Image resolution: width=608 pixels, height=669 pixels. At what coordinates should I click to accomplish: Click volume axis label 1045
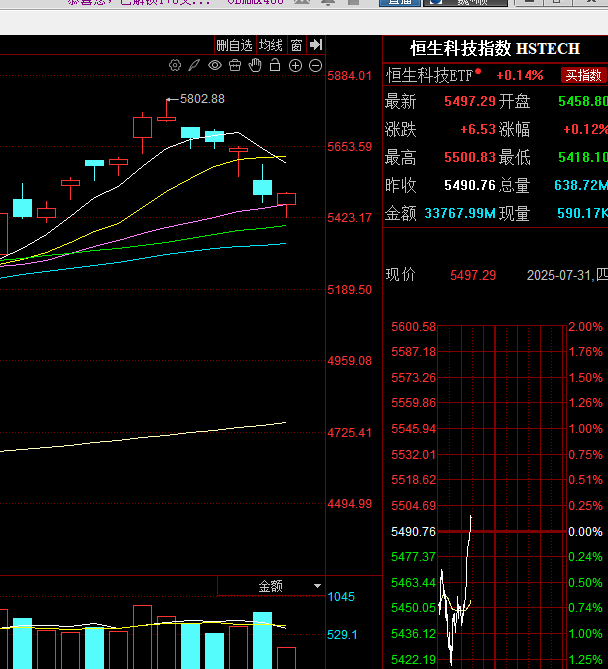341,597
